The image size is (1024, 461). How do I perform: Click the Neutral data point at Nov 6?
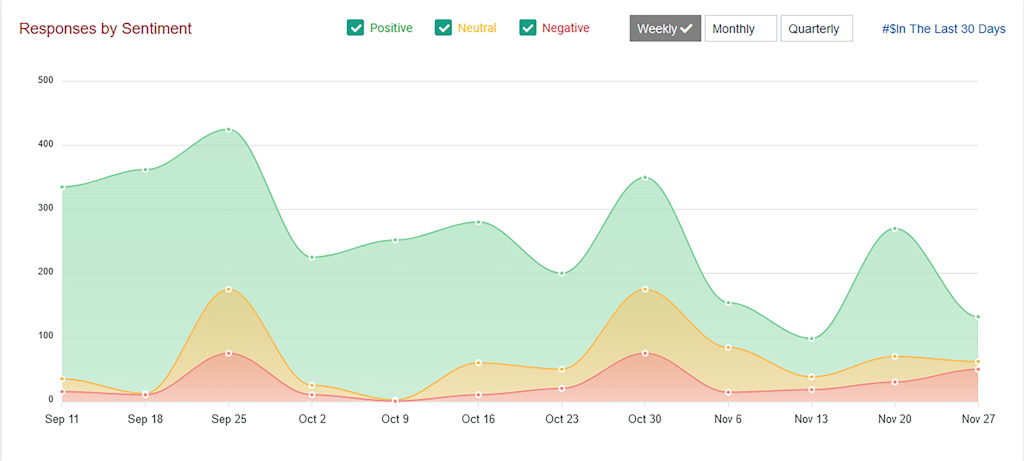point(728,347)
